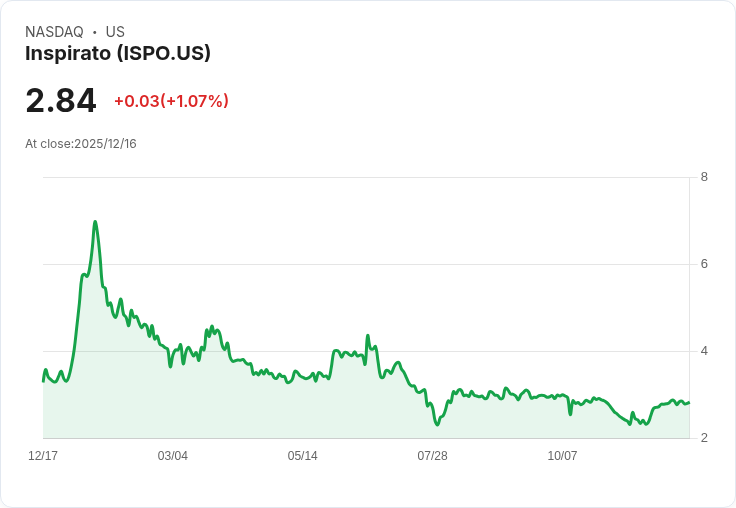
Task: Select the 03/04 date on the x-axis
Action: [x=173, y=456]
